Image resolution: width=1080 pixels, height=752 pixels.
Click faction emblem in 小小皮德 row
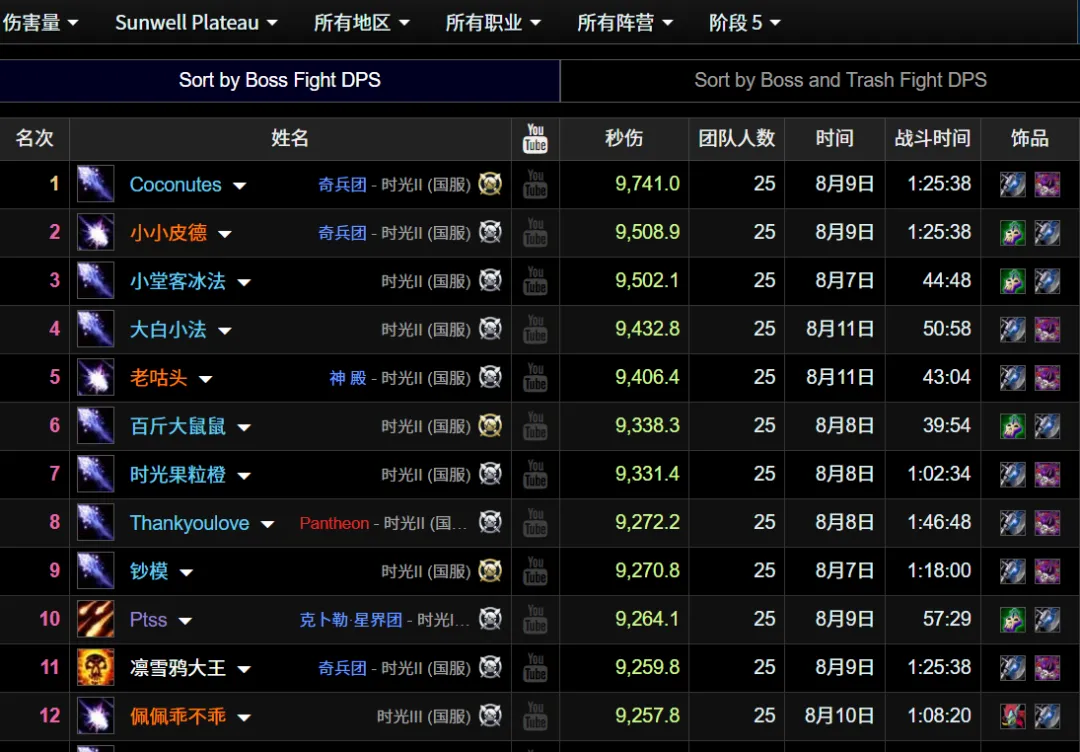tap(490, 231)
